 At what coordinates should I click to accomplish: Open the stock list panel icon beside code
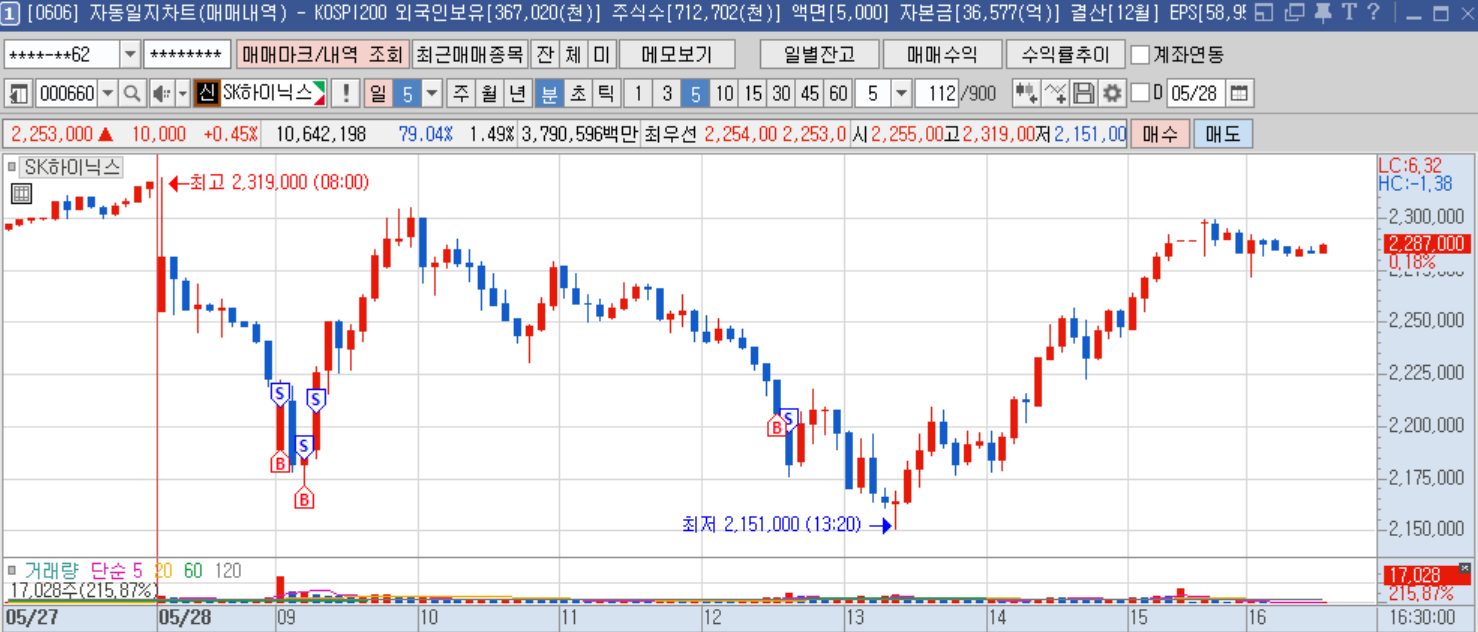point(18,94)
